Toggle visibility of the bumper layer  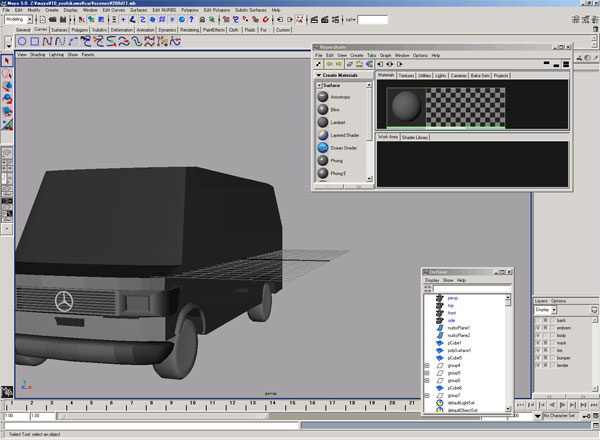[x=538, y=358]
